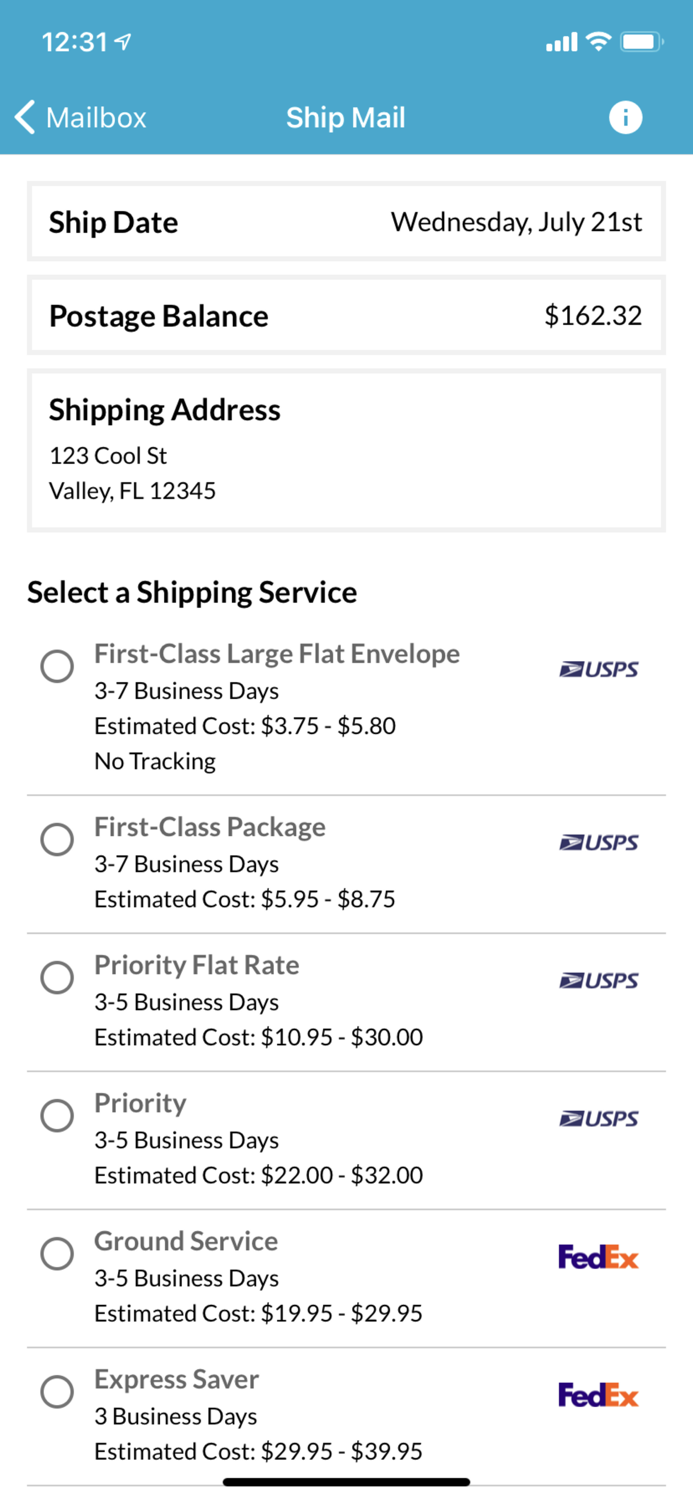693x1500 pixels.
Task: Select the Priority shipping radio button
Action: pyautogui.click(x=57, y=1115)
